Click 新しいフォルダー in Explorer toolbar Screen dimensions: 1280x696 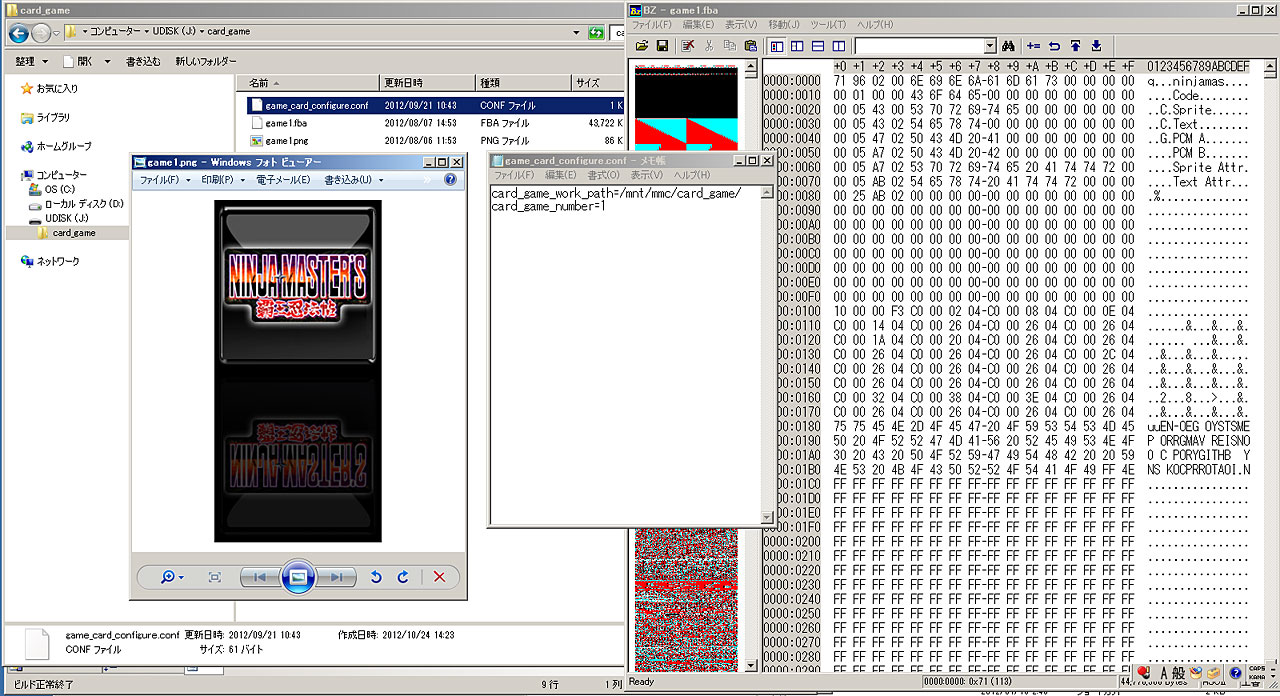point(206,61)
